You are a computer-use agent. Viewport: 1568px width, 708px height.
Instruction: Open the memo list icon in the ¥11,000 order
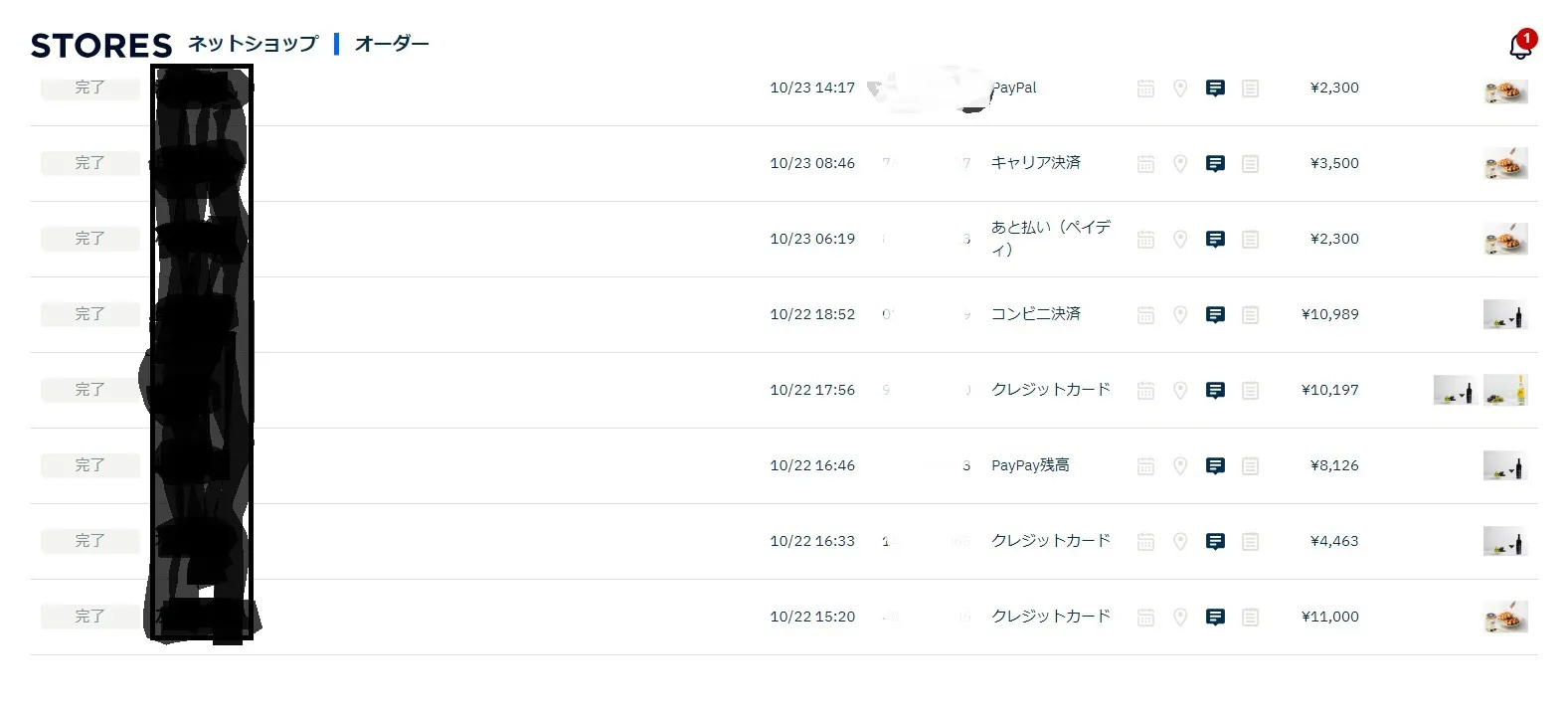tap(1251, 618)
